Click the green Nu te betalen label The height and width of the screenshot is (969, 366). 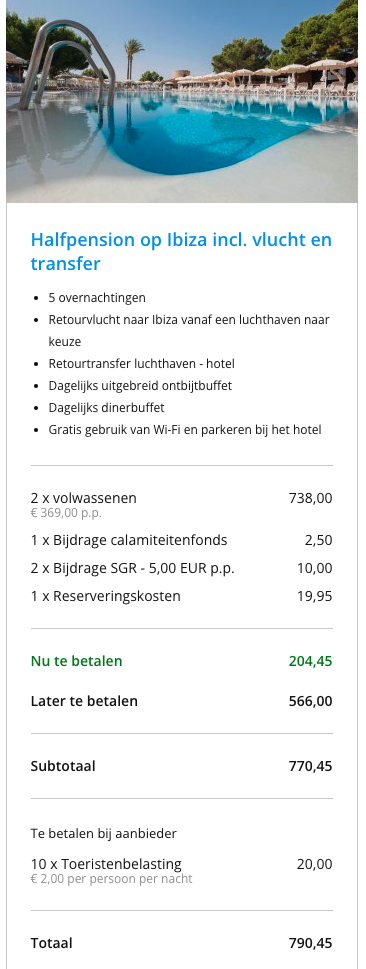(x=77, y=661)
